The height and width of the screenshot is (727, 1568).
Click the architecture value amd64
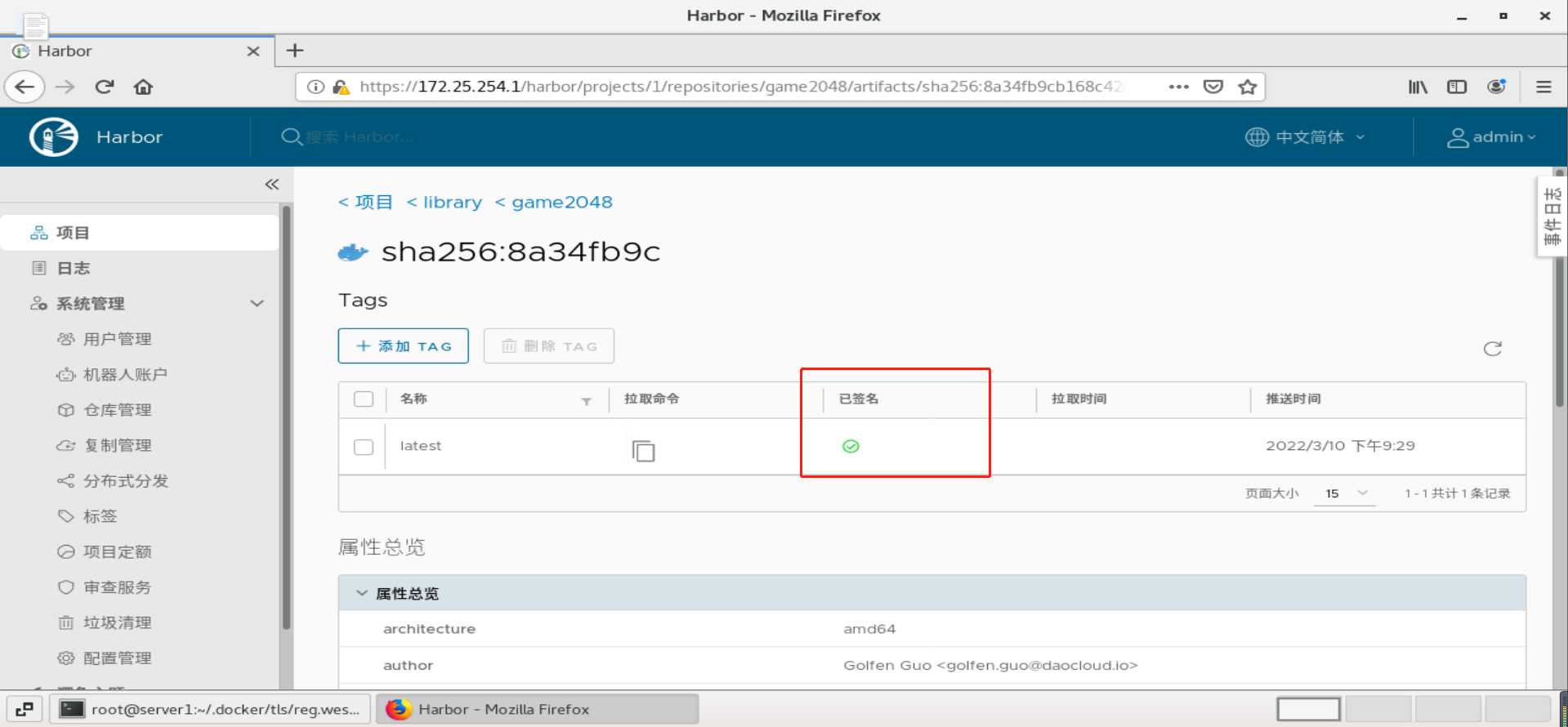[x=869, y=629]
